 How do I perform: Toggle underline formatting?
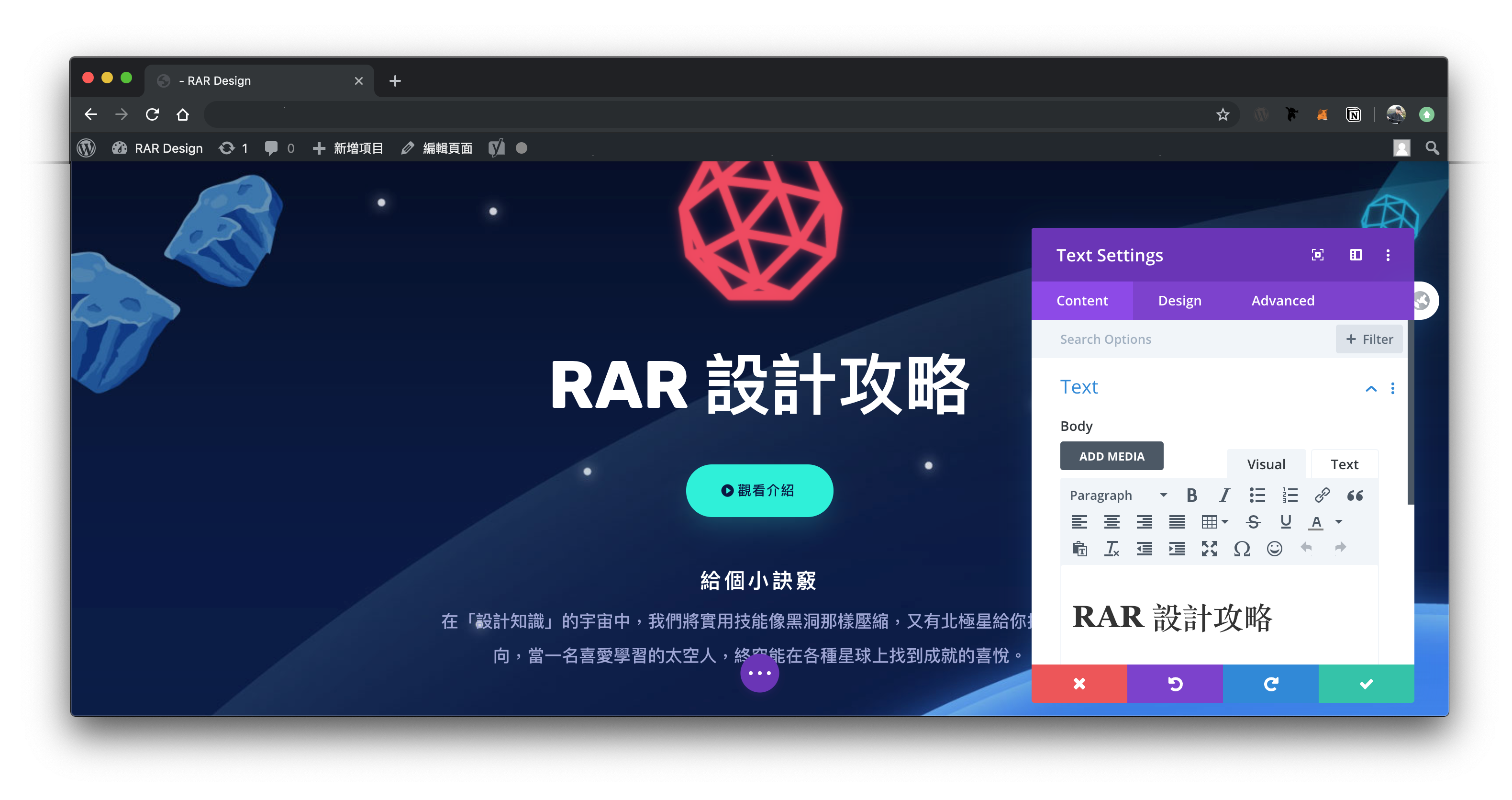click(x=1285, y=521)
